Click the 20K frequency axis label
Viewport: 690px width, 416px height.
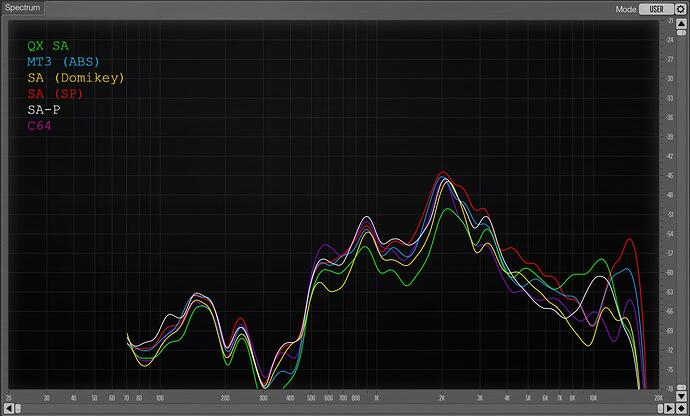[x=657, y=397]
